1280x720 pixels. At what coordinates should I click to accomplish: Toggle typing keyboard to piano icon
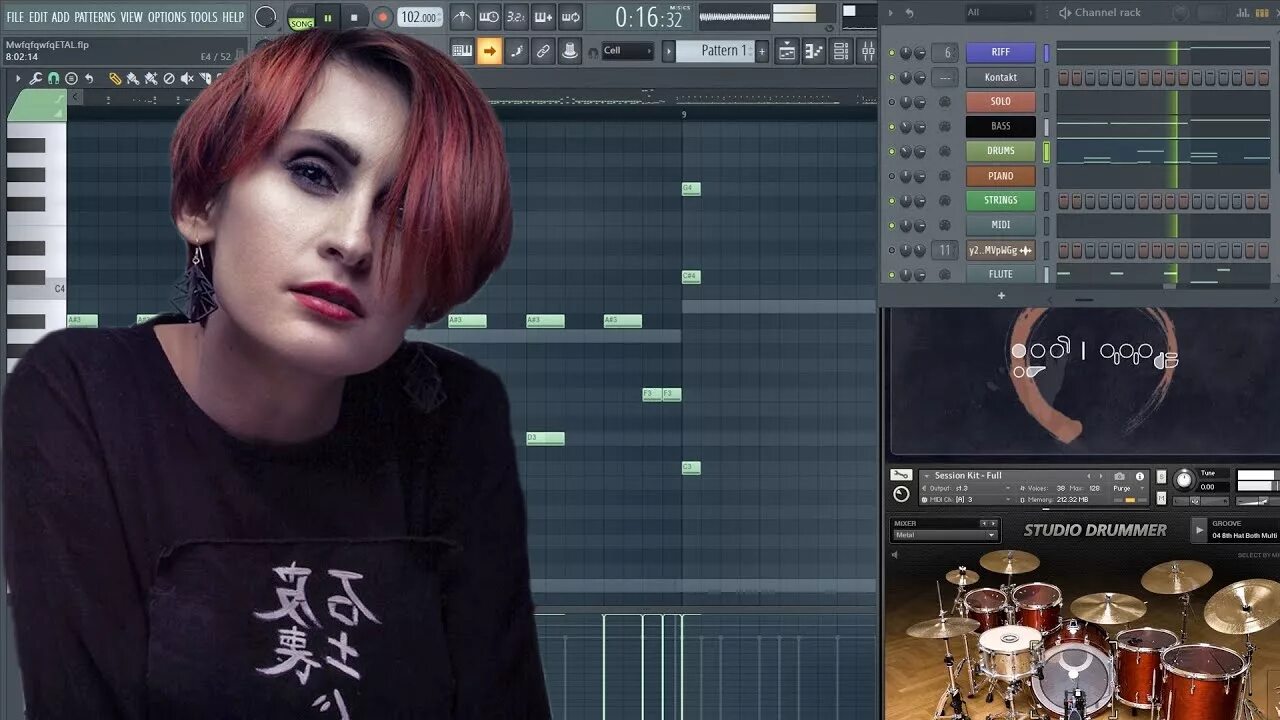click(x=462, y=51)
